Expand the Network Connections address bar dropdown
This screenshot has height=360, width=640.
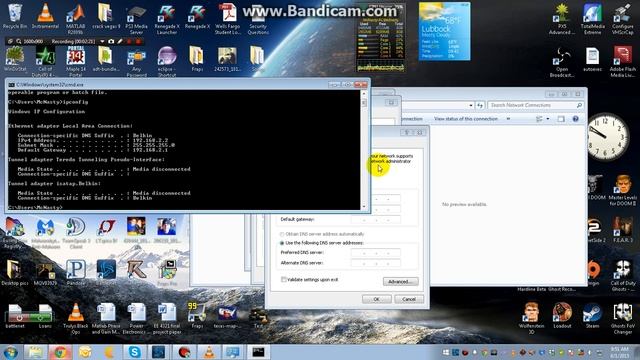pos(471,105)
